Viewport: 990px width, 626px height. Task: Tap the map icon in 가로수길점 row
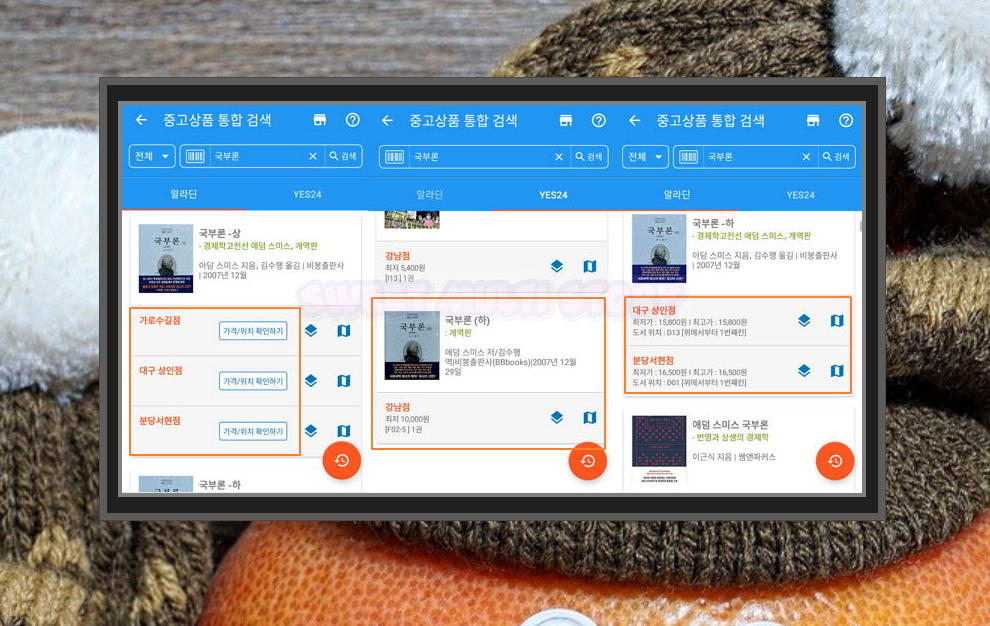[343, 330]
